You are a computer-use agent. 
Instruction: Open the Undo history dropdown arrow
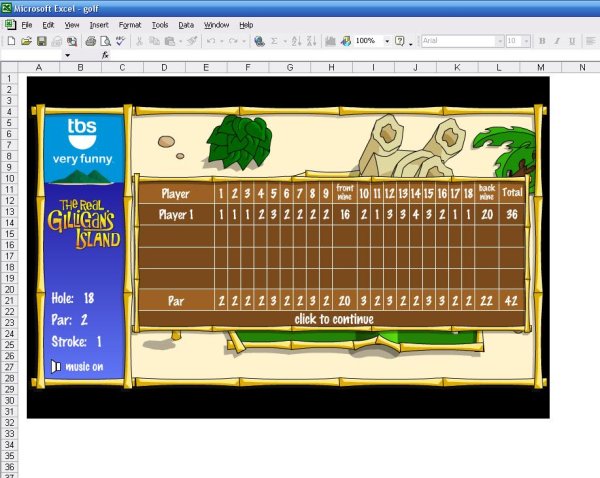(x=221, y=41)
